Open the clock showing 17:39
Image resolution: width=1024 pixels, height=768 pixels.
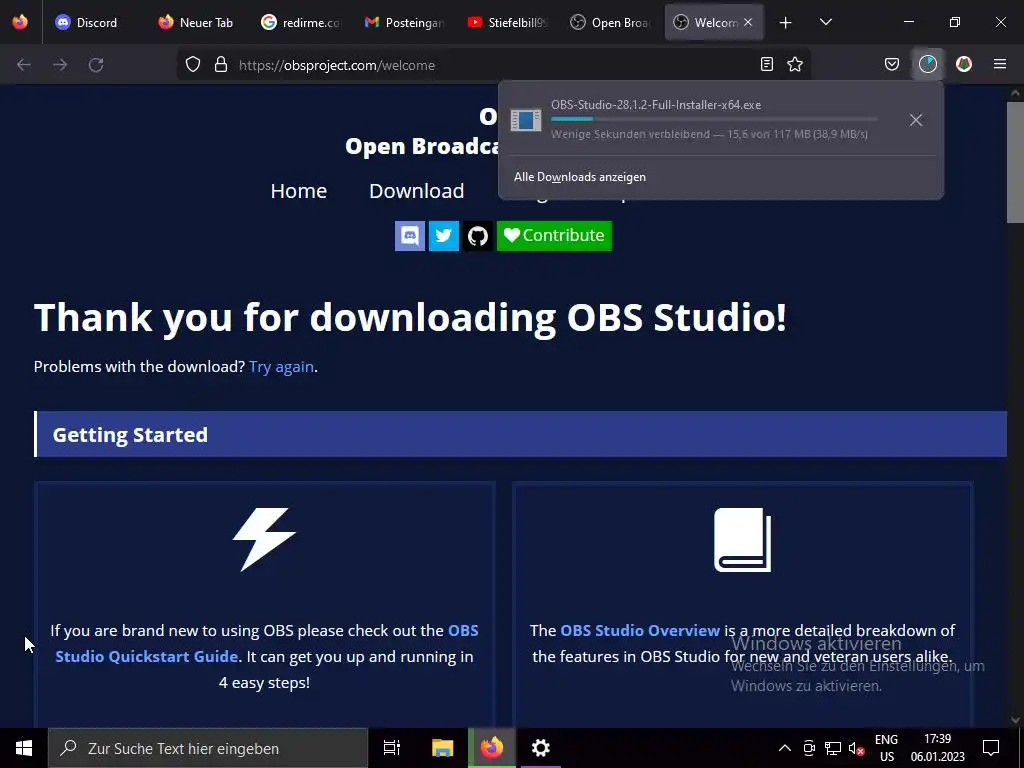pyautogui.click(x=938, y=748)
